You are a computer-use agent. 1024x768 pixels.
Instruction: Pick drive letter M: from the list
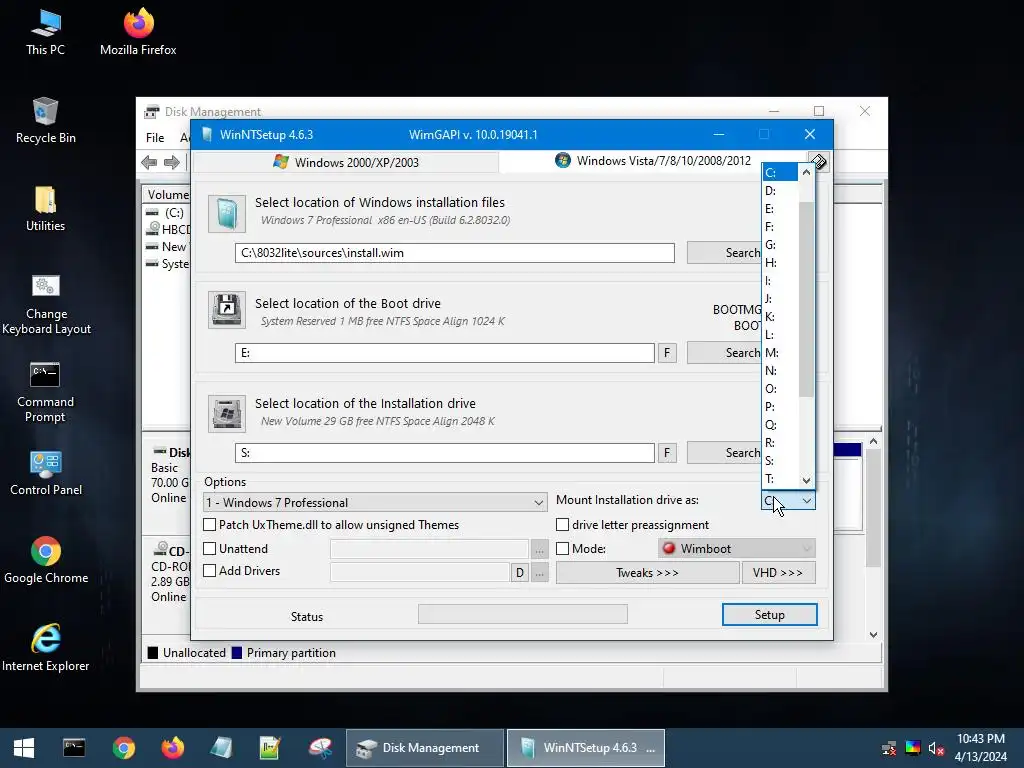tap(780, 353)
